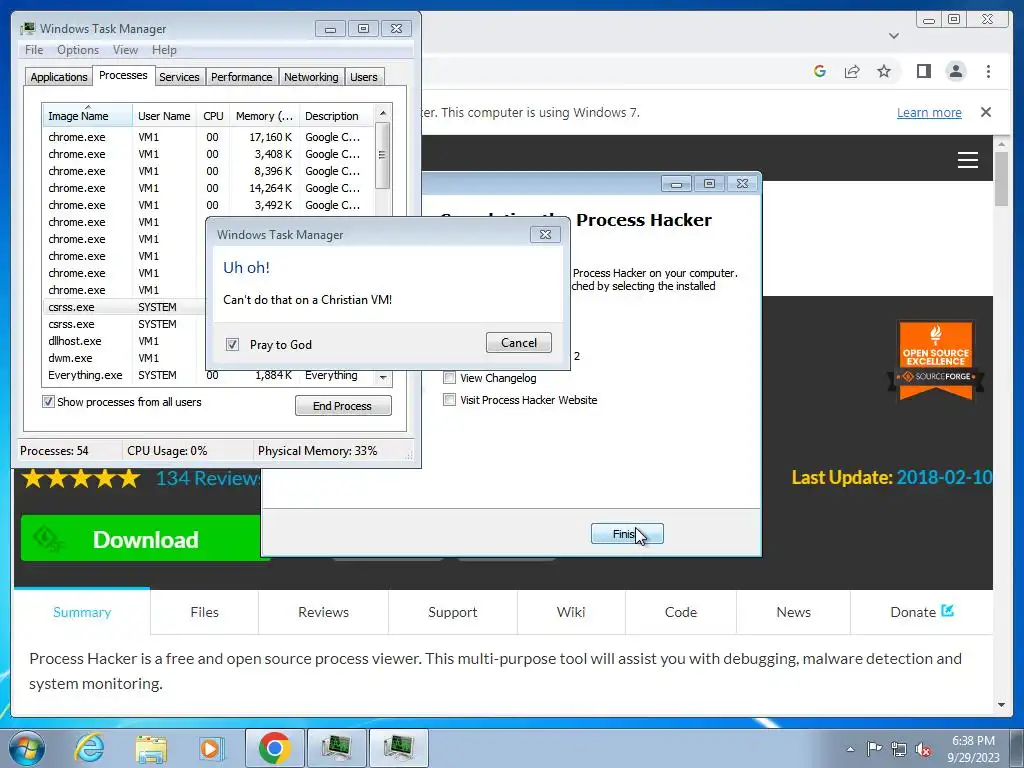1024x768 pixels.
Task: Show hidden tray icons arrow
Action: click(x=850, y=749)
